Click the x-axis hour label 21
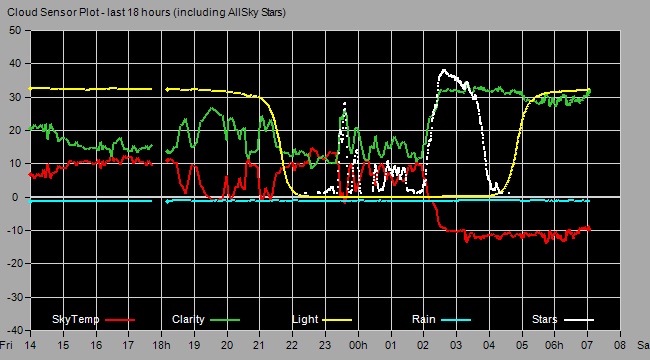The height and width of the screenshot is (360, 650). [260, 345]
